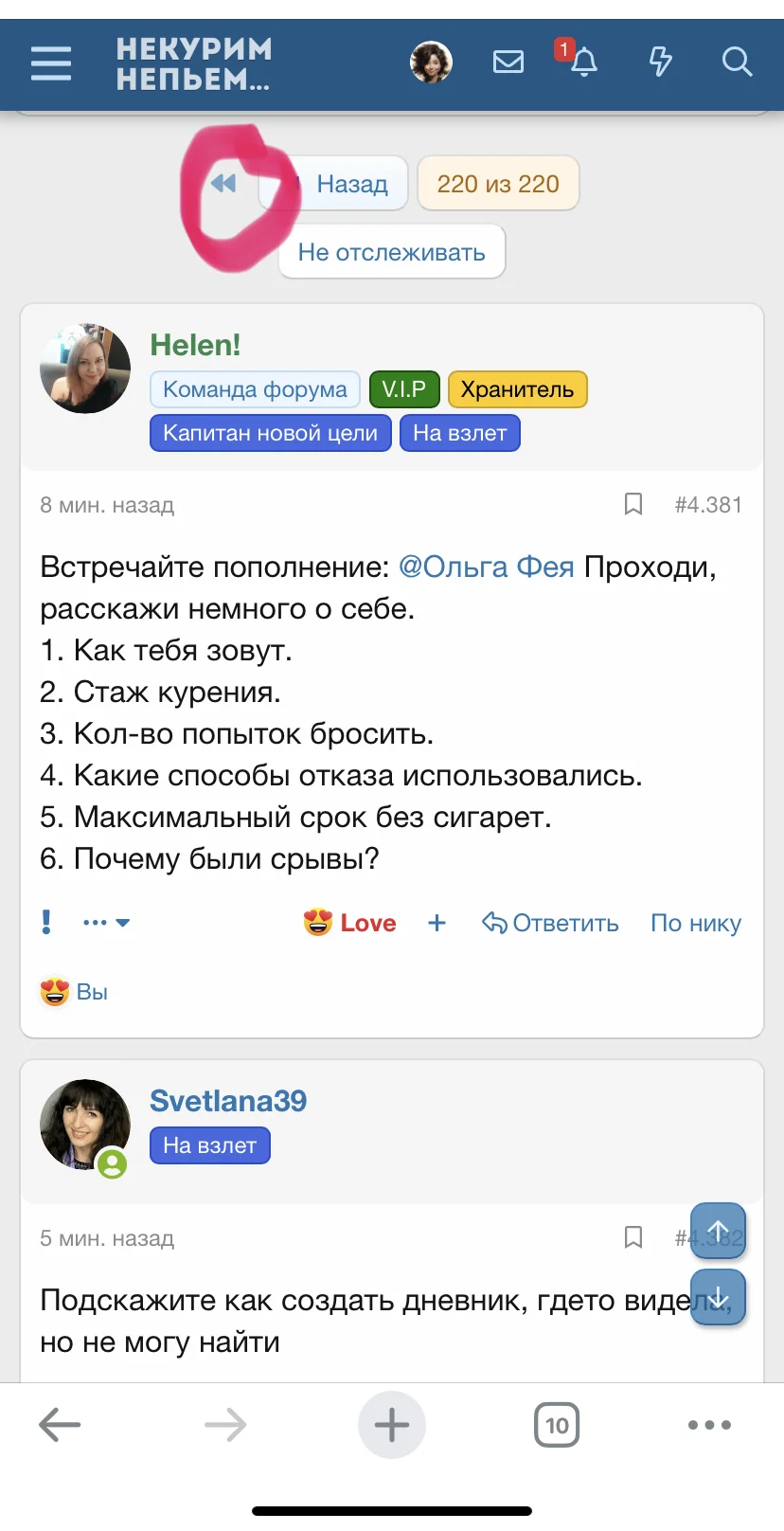Open the plus multi-quote option
784x1531 pixels.
437,923
